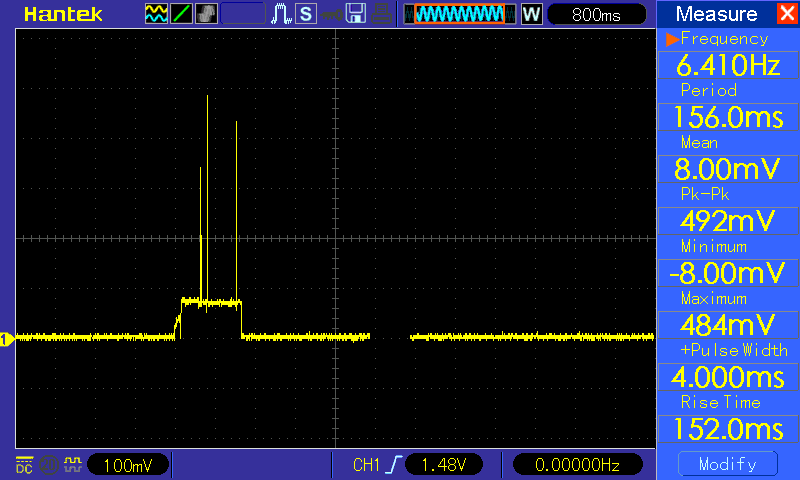
Task: Click the green diagonal line icon
Action: pos(181,14)
